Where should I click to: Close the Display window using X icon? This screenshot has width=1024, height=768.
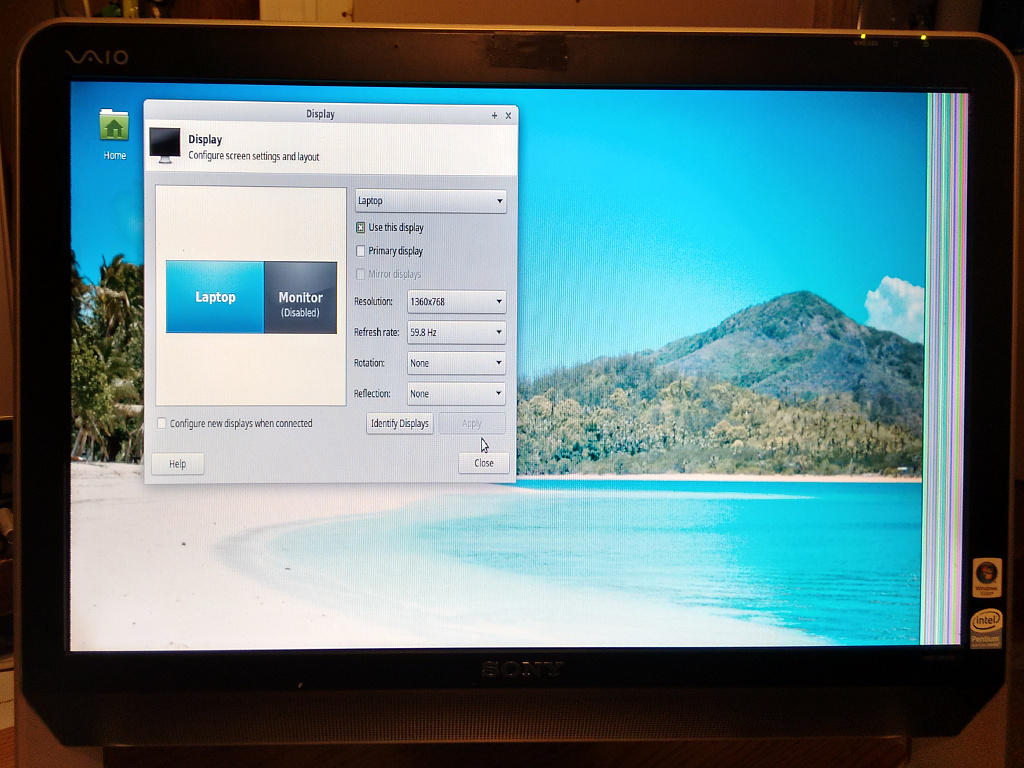coord(508,116)
